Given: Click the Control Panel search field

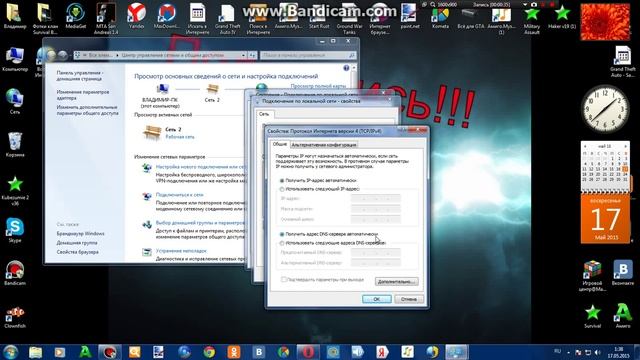Looking at the screenshot, I should tap(308, 55).
